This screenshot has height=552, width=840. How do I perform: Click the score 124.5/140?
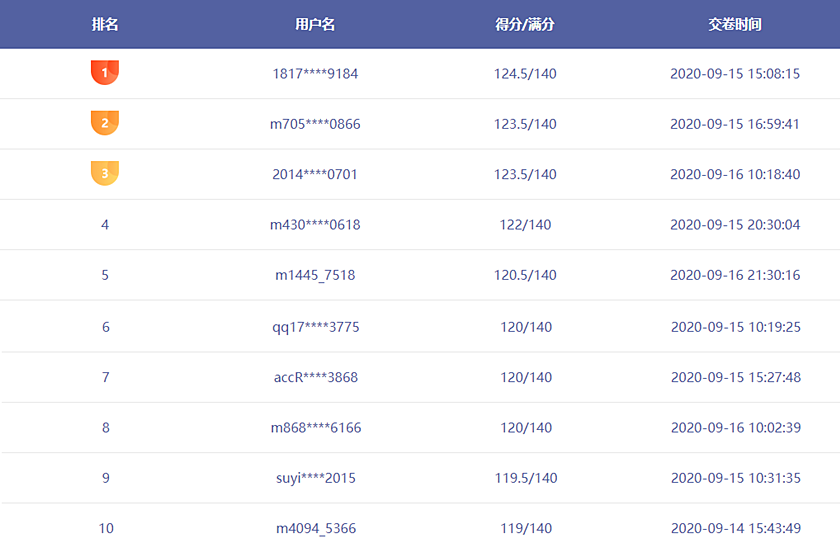[x=525, y=74]
